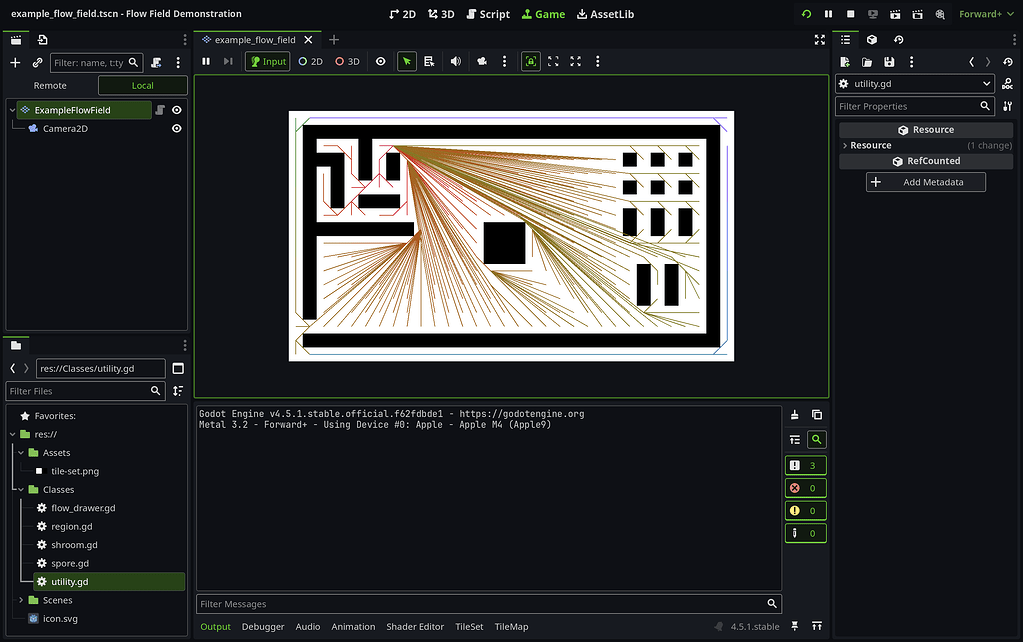
Task: Open ExampleFlowField's attached script icon
Action: pyautogui.click(x=160, y=110)
